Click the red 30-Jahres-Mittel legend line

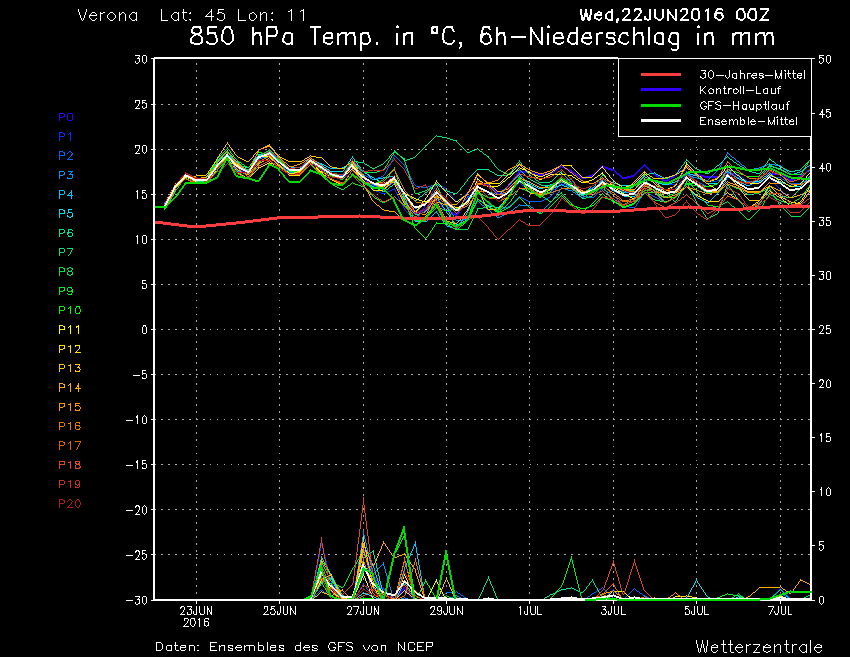pos(661,75)
